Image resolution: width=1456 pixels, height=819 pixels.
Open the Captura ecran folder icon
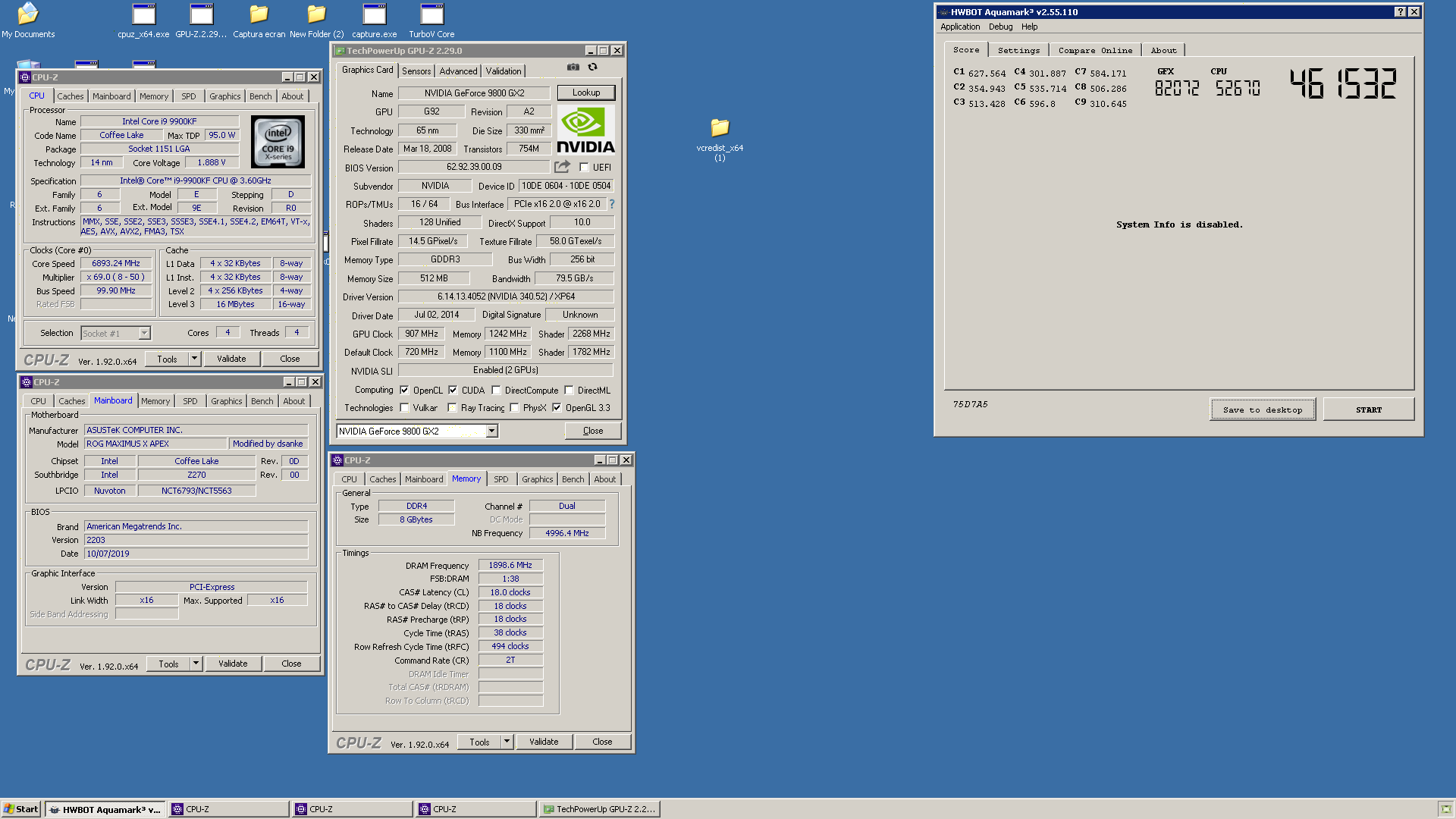(259, 20)
